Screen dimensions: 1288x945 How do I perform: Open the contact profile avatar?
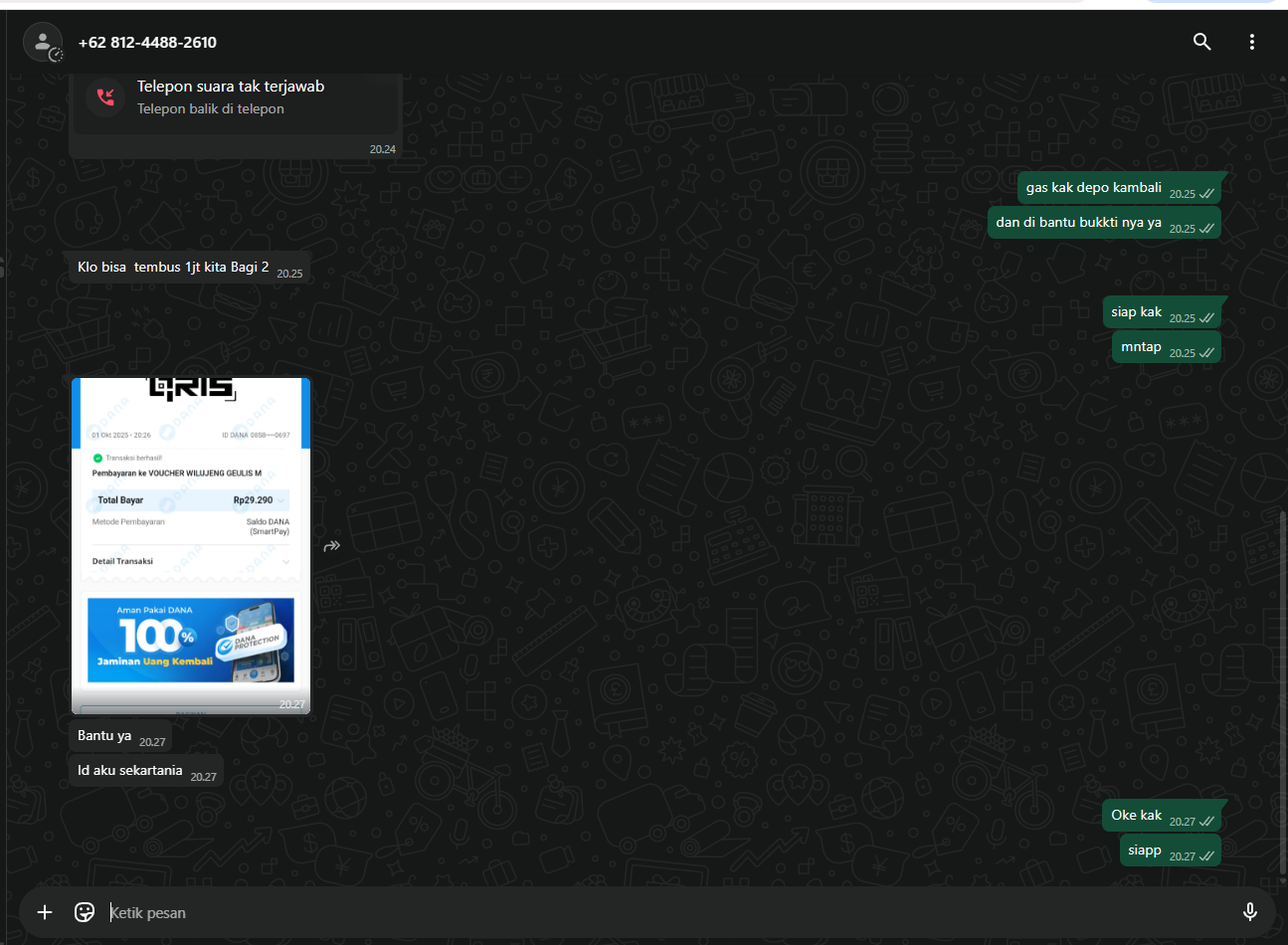point(43,42)
